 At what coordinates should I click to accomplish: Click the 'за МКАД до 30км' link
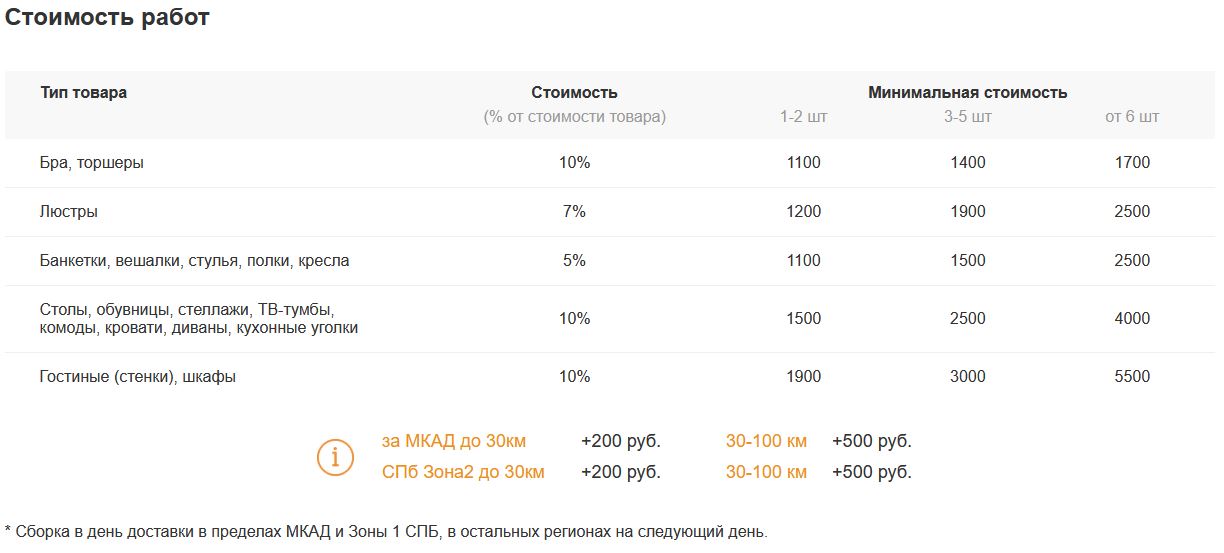pyautogui.click(x=453, y=441)
